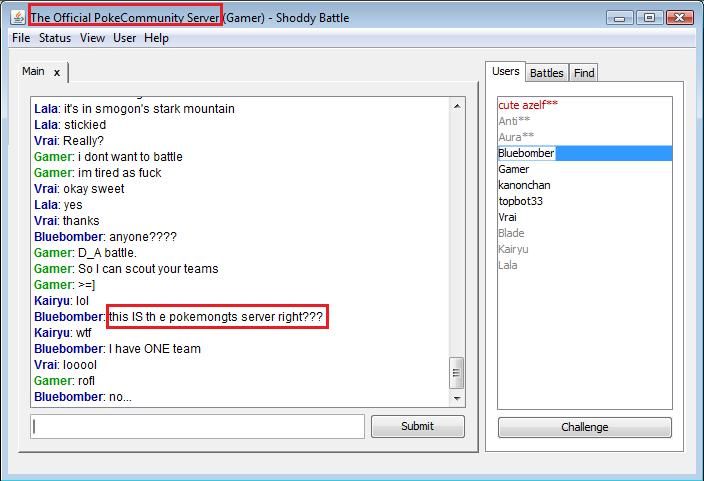Screen dimensions: 704x481
Task: Maximize the Shoddy Battle window
Action: pyautogui.click(x=649, y=18)
